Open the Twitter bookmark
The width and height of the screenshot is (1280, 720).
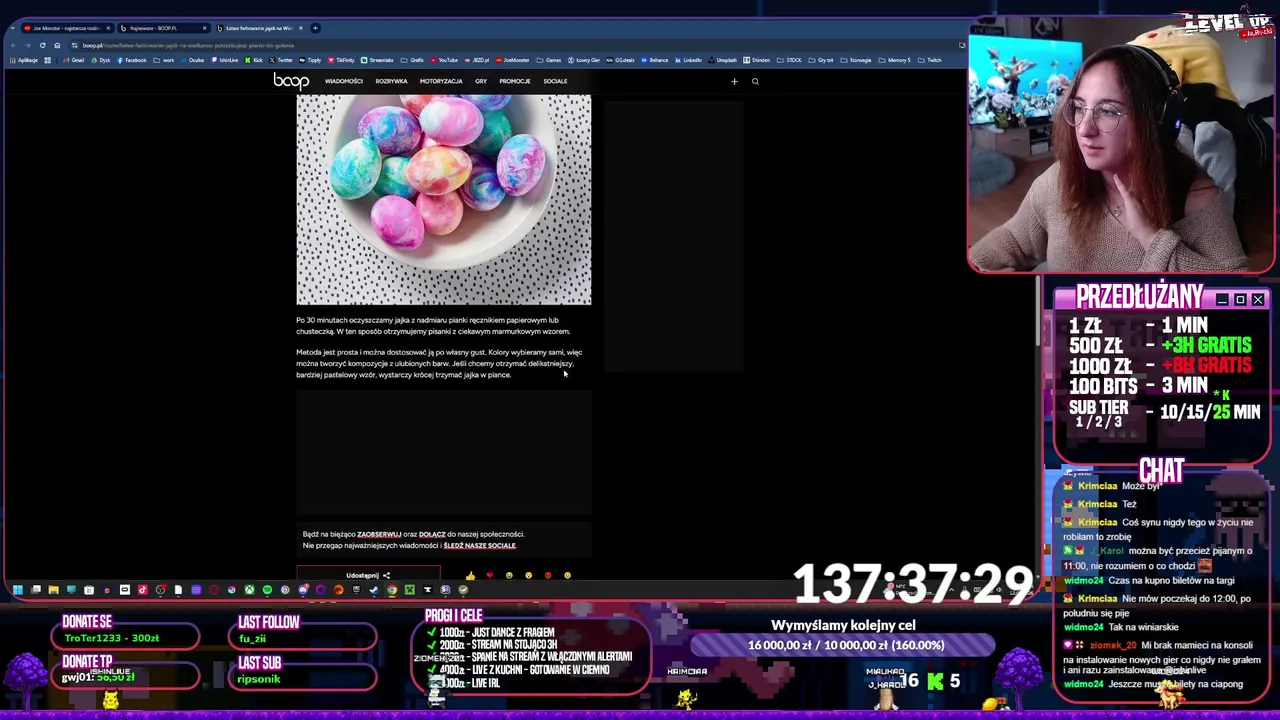[x=281, y=60]
